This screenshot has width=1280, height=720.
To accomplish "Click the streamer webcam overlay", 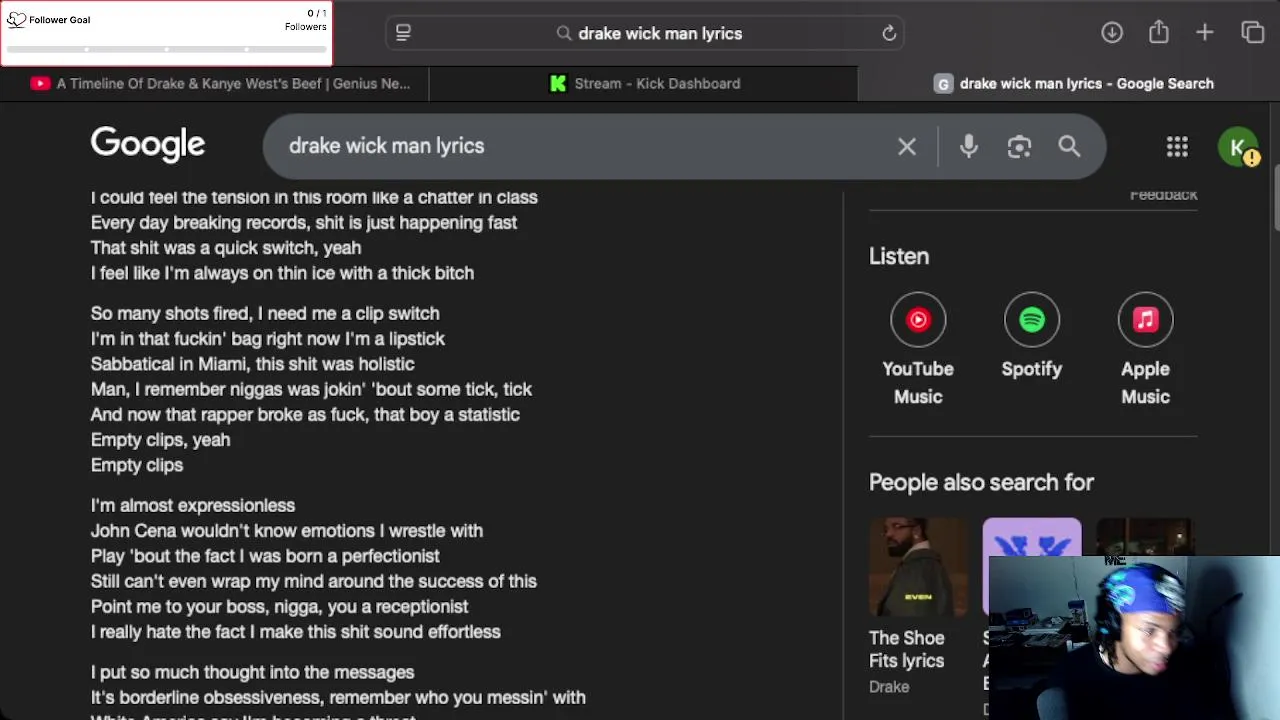I will click(1133, 638).
